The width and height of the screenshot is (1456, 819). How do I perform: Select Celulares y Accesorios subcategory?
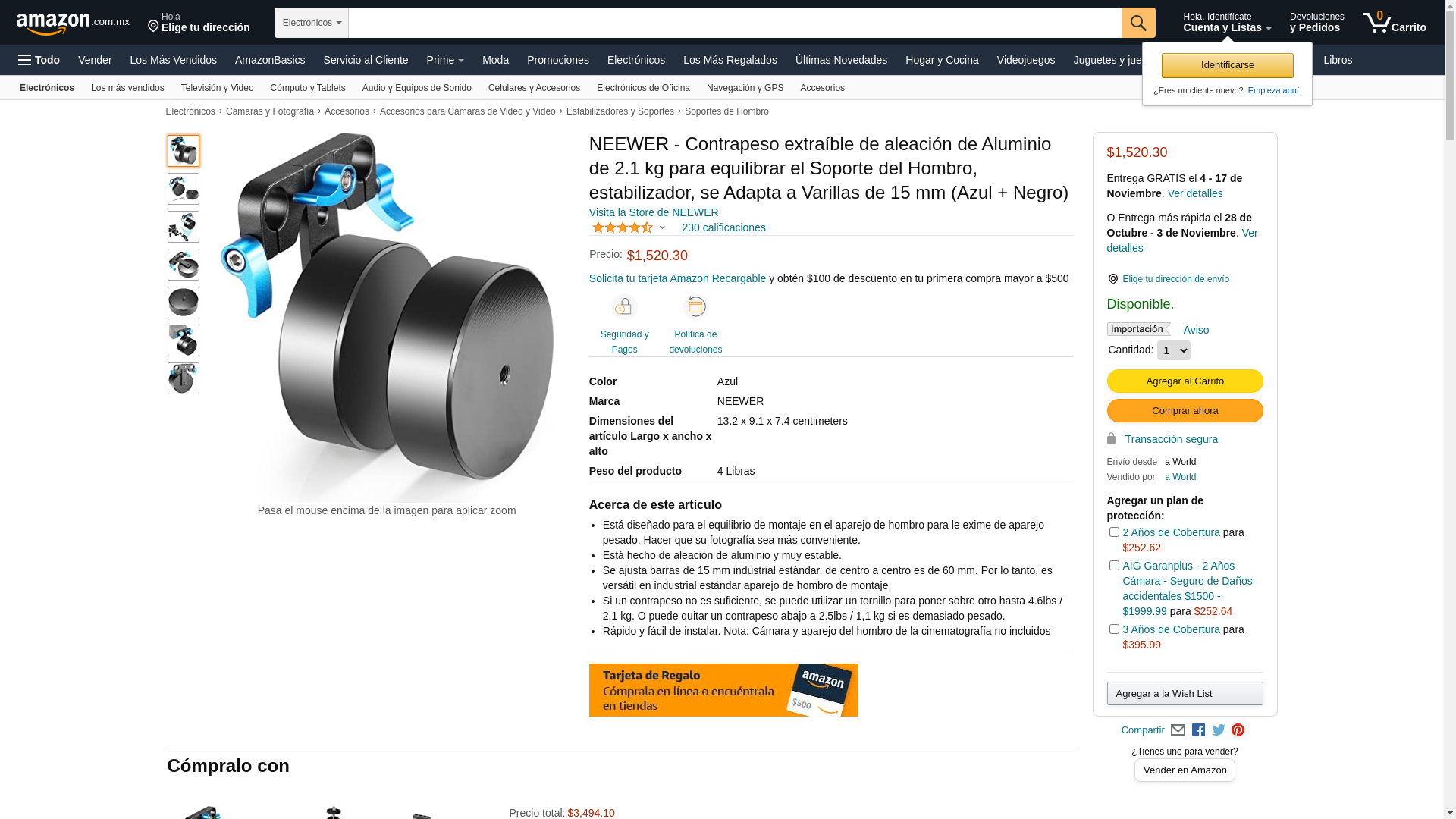pyautogui.click(x=534, y=88)
